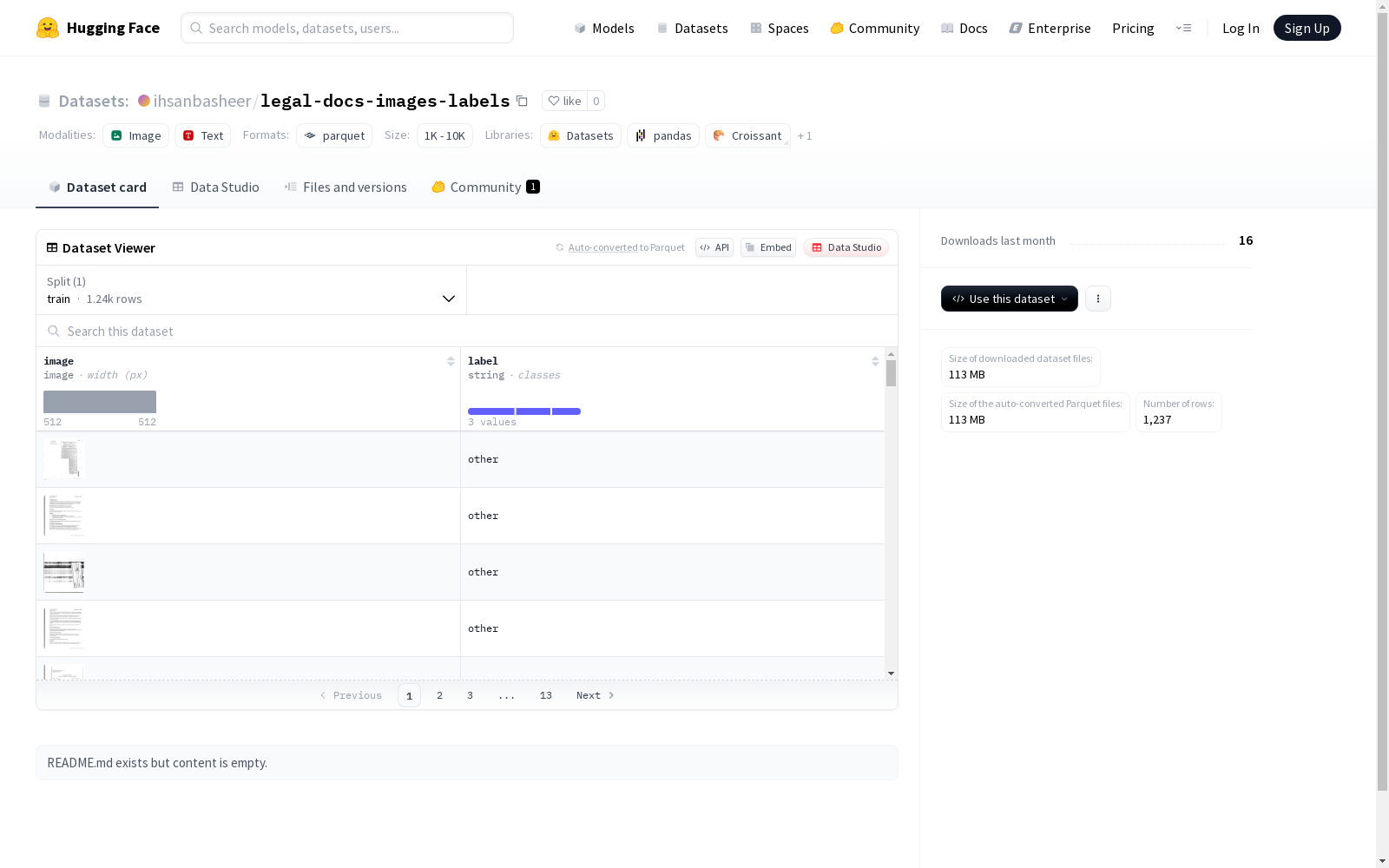The width and height of the screenshot is (1389, 868).
Task: Open the API button in Dataset Viewer
Action: [714, 247]
